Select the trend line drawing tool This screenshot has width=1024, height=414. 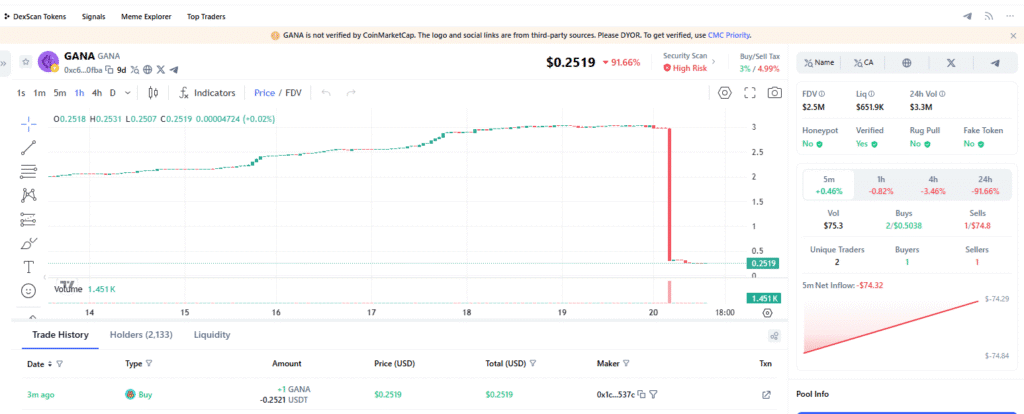click(28, 147)
